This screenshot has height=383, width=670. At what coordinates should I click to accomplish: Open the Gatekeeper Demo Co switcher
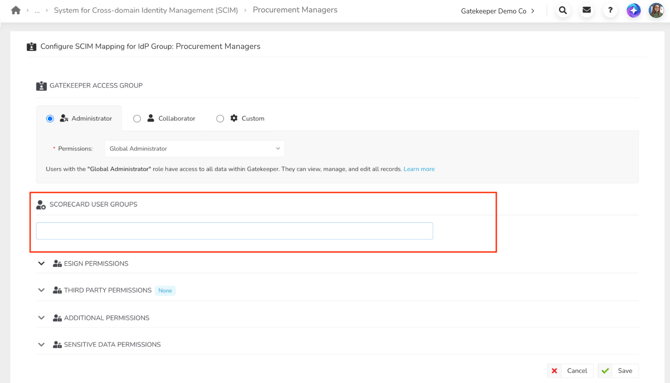coord(497,11)
